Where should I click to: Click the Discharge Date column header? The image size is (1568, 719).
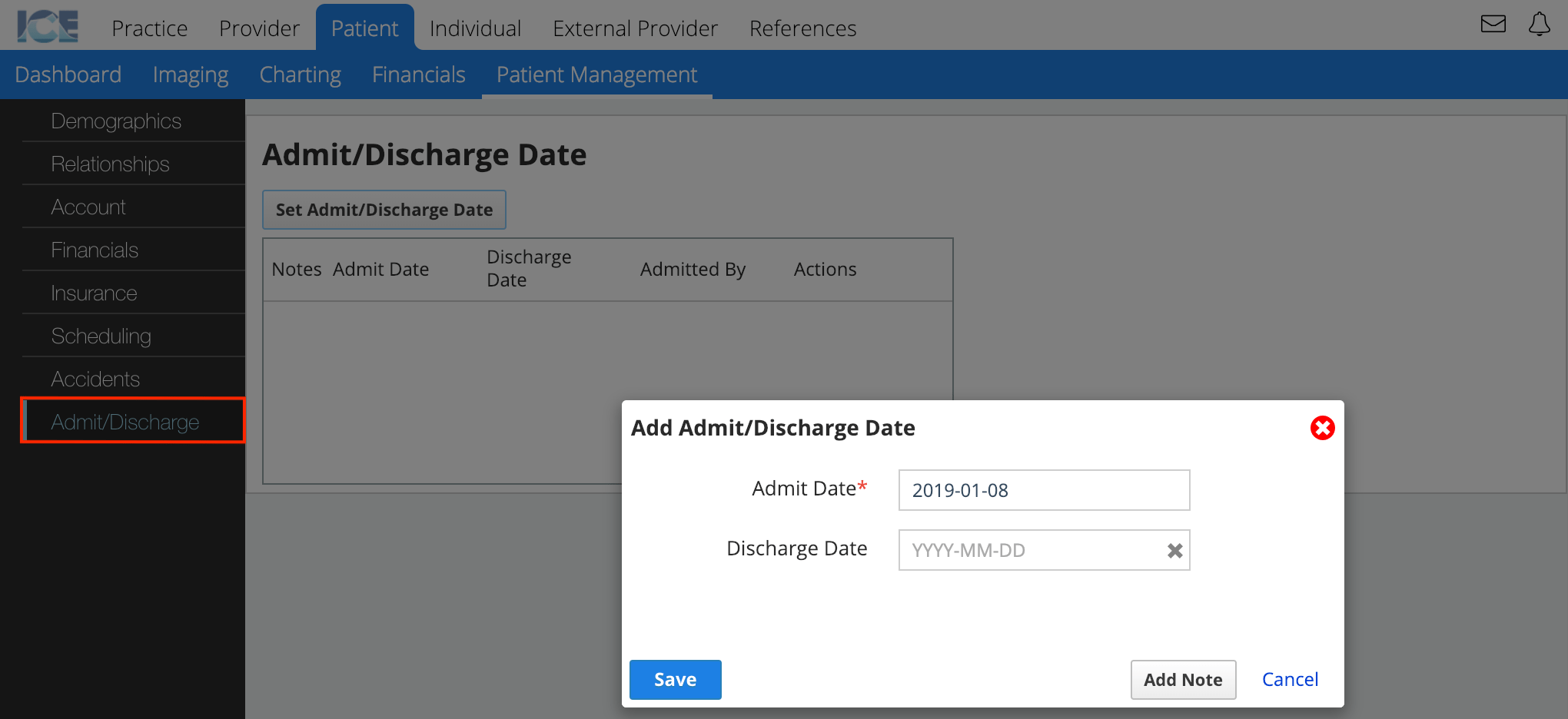[529, 268]
